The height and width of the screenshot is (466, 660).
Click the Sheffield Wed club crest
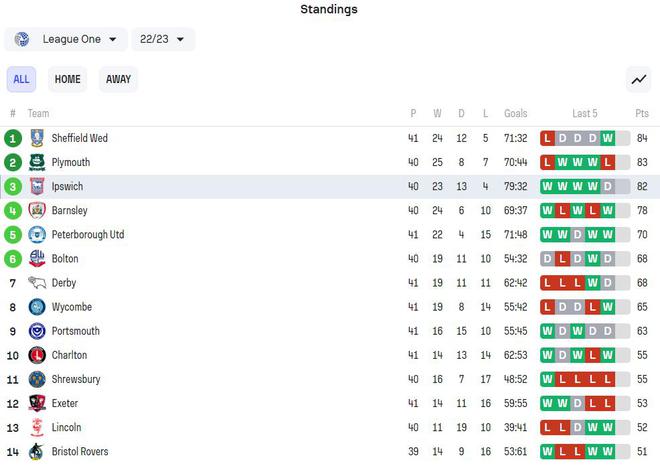tap(37, 138)
